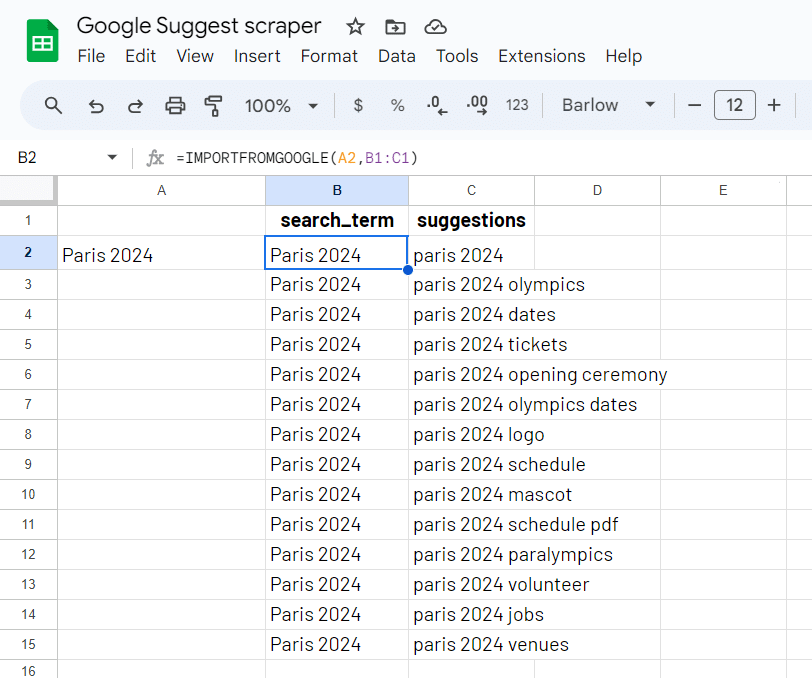Expand the 100% zoom dropdown
The height and width of the screenshot is (678, 812).
pyautogui.click(x=313, y=105)
